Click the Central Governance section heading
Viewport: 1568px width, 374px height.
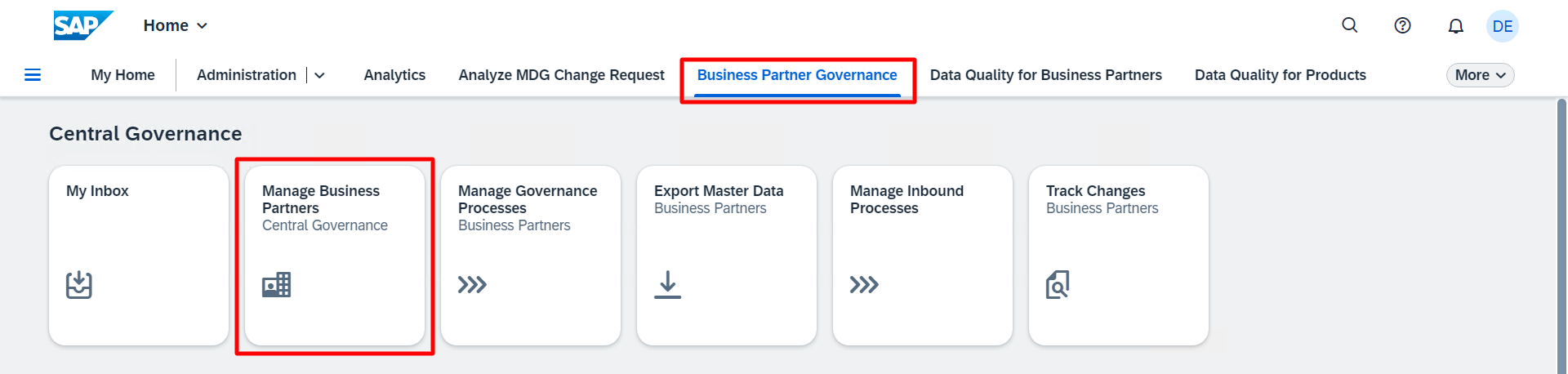(145, 134)
